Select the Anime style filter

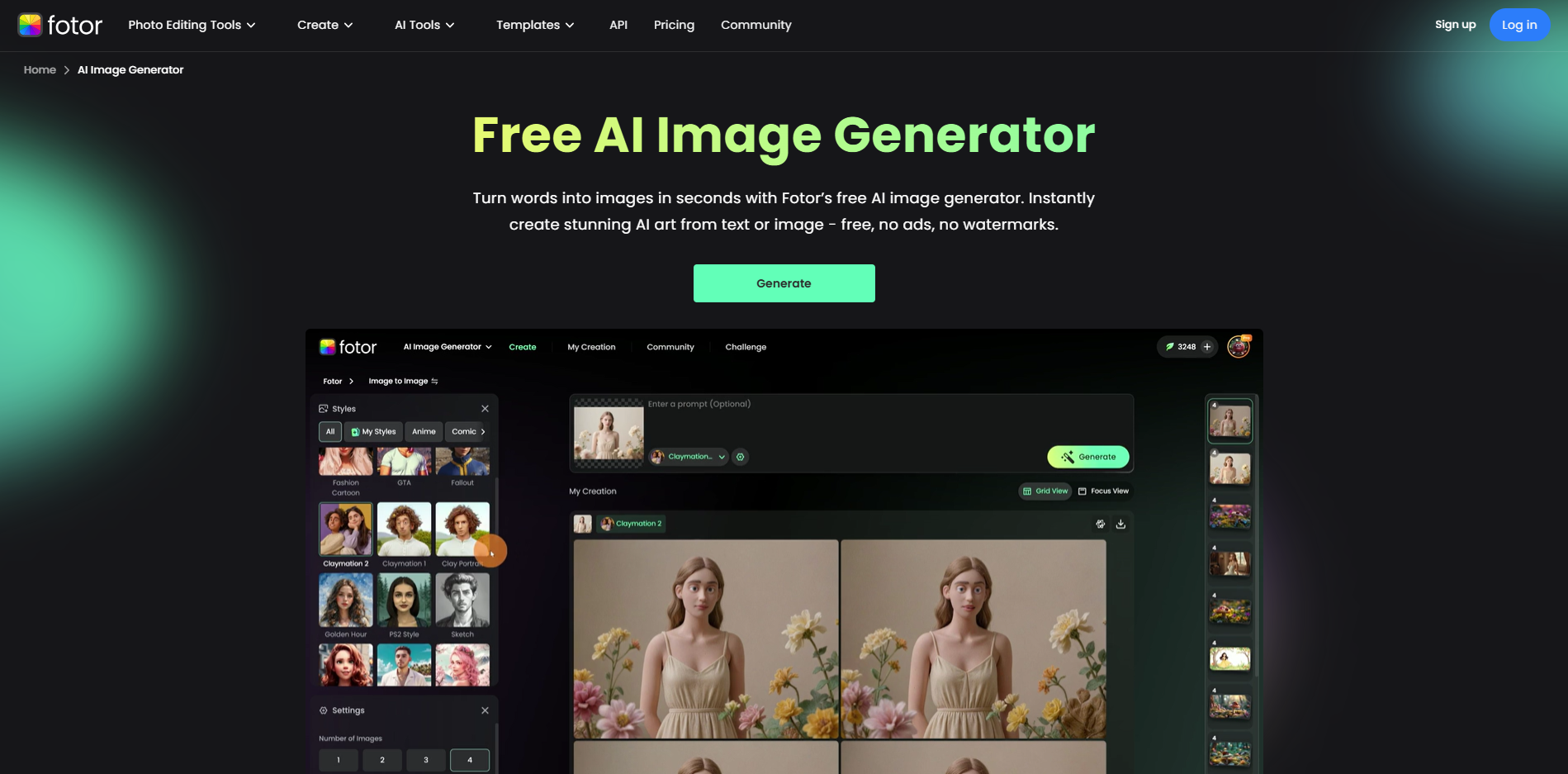(424, 431)
